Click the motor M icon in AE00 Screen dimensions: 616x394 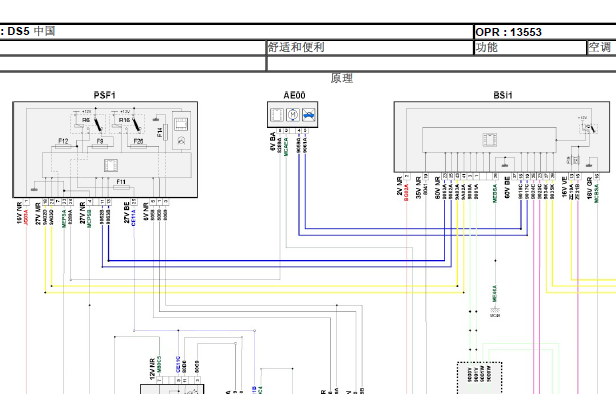pos(293,115)
